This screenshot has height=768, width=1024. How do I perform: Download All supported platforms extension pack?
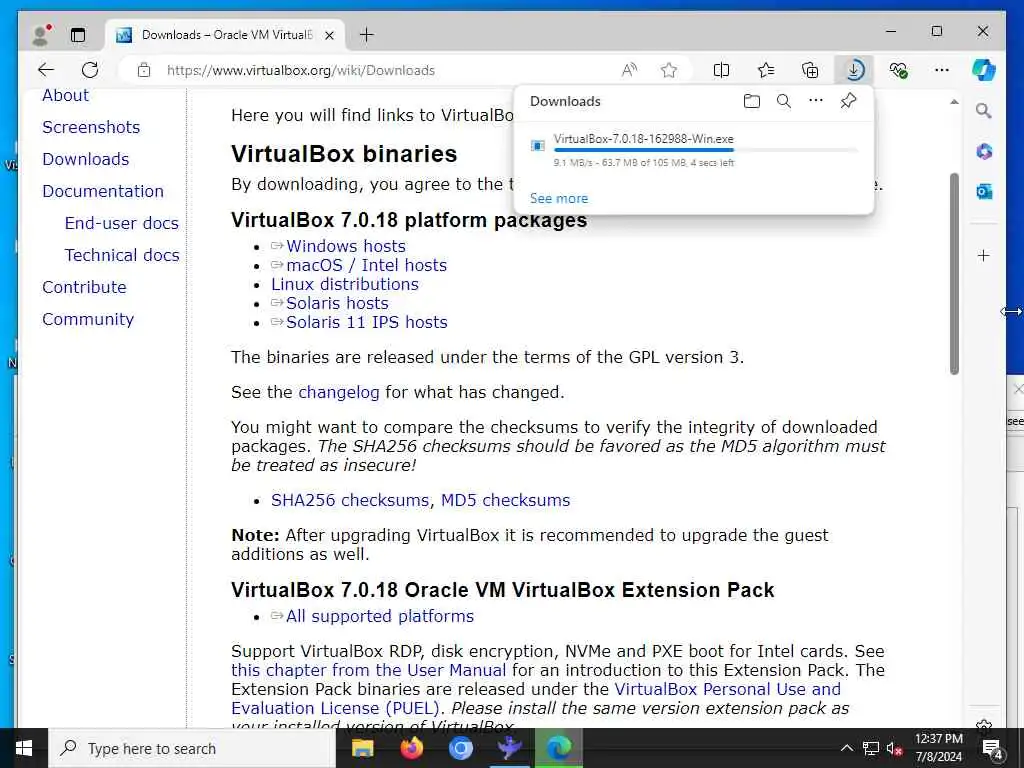pos(379,616)
